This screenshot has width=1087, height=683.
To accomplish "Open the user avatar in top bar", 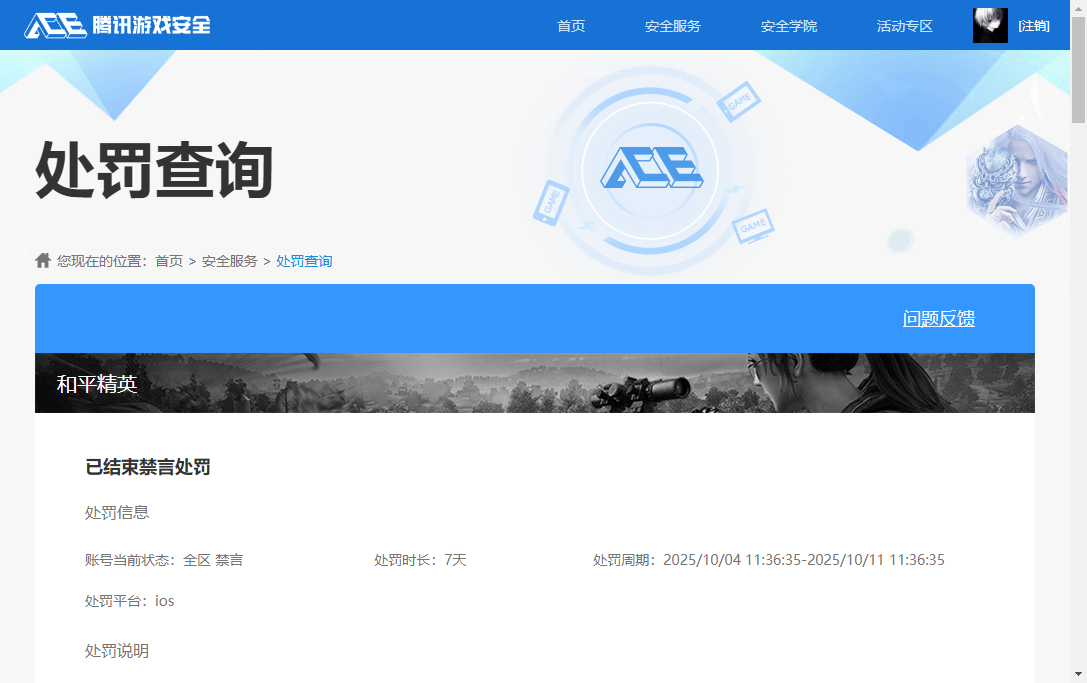I will (x=990, y=24).
